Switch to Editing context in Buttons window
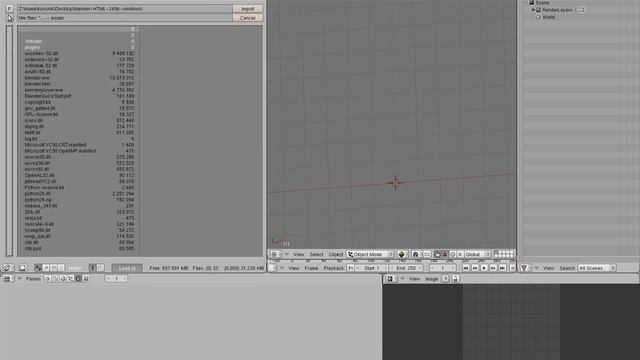The width and height of the screenshot is (640, 360). (78, 279)
